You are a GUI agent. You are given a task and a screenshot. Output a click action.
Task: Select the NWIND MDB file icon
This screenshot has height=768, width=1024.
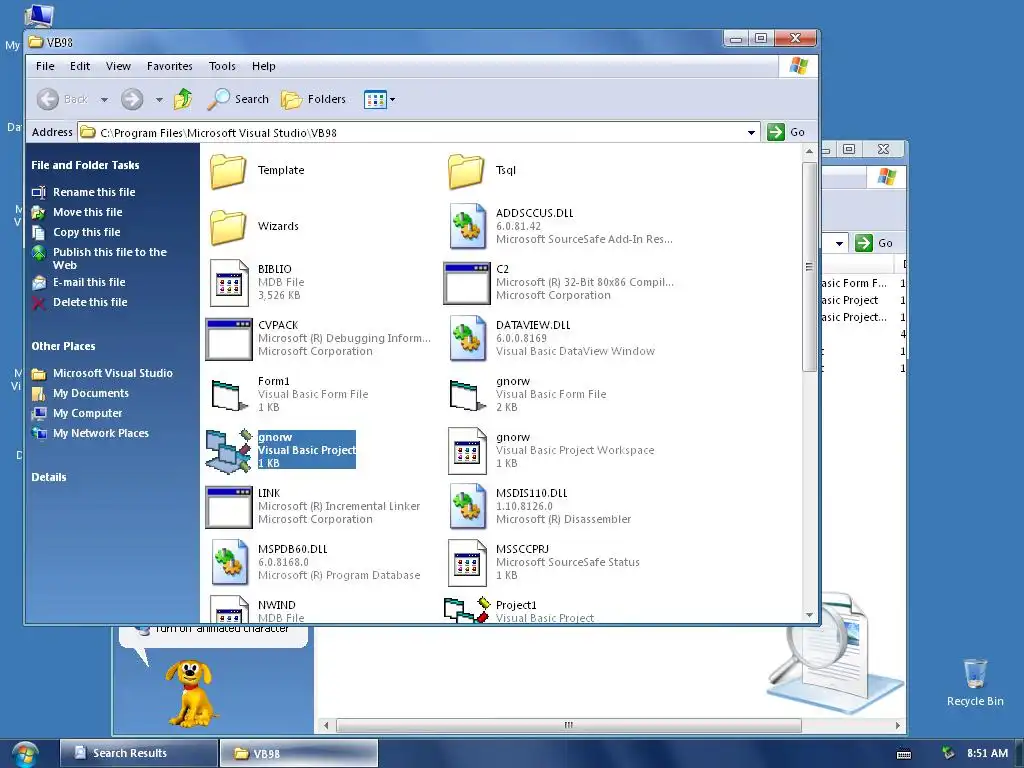(229, 609)
